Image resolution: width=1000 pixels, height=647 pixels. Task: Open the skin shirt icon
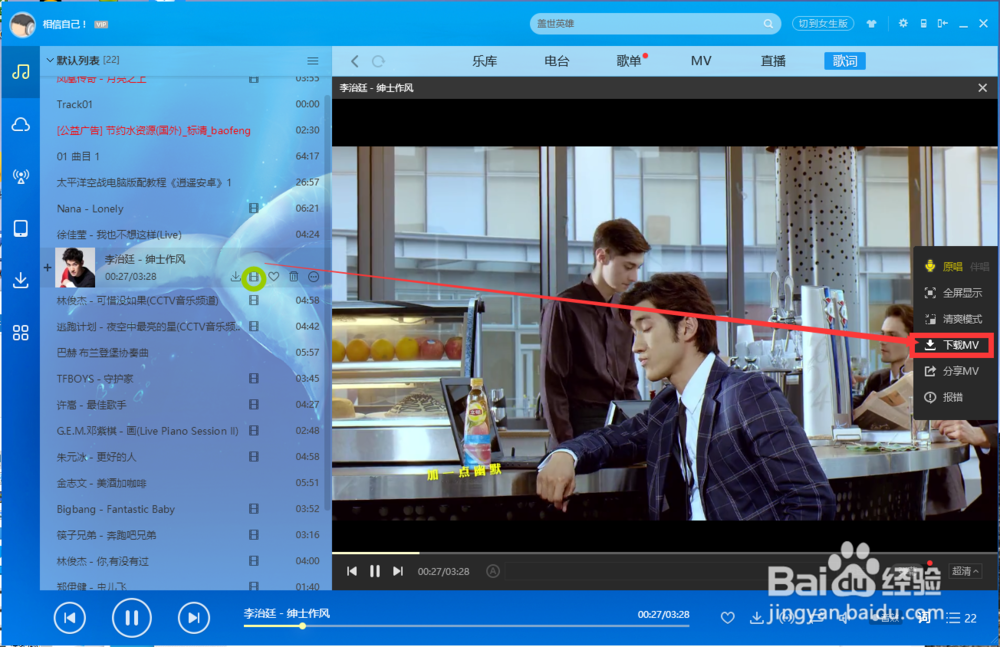(871, 24)
